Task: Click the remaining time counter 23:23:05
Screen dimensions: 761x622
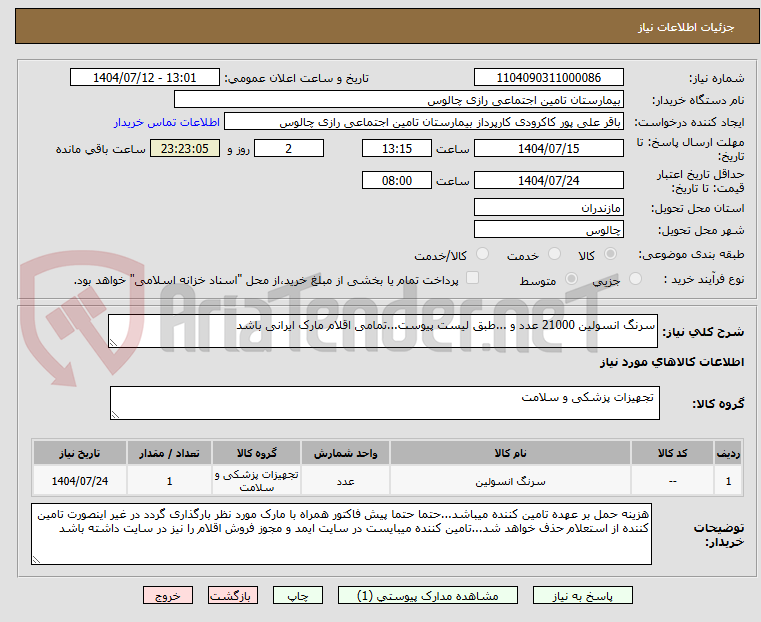Action: coord(185,148)
